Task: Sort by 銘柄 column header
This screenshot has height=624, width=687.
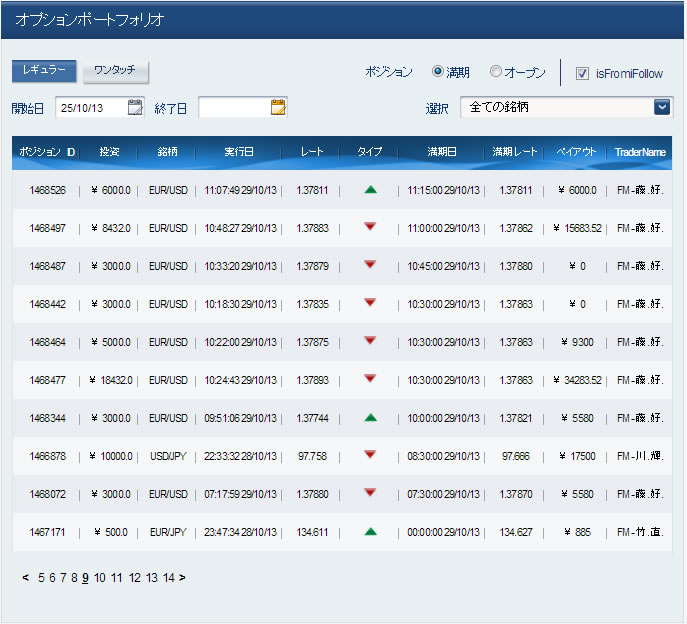Action: click(167, 152)
